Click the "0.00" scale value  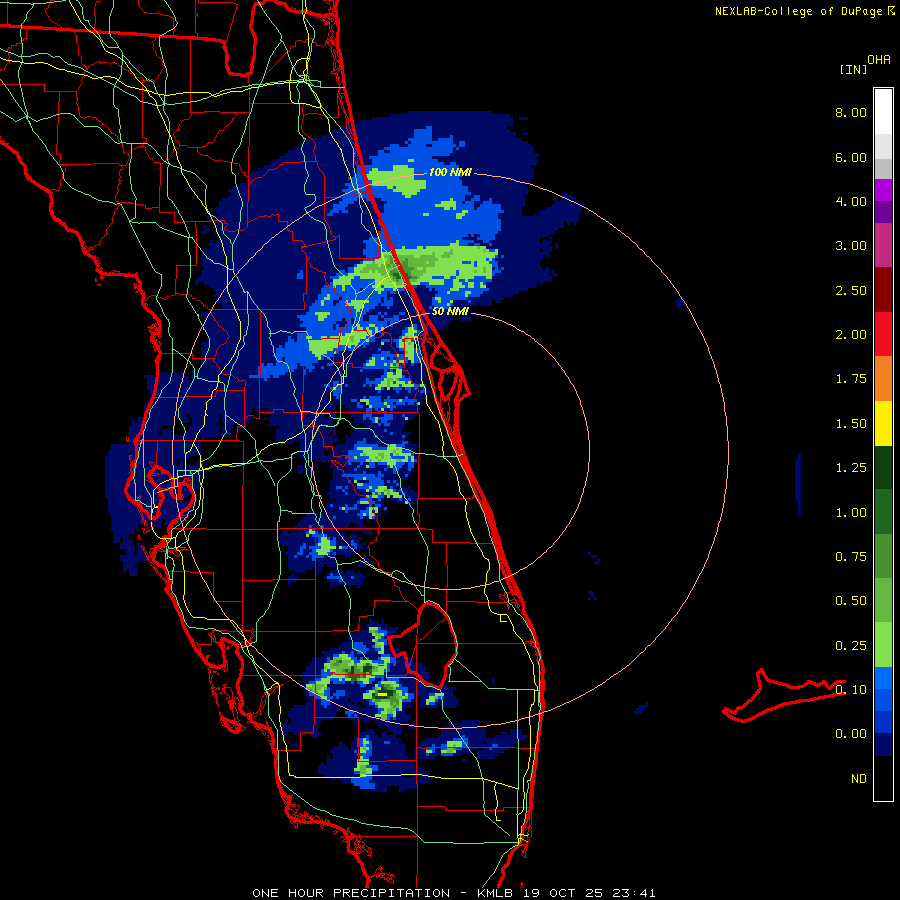click(x=851, y=734)
